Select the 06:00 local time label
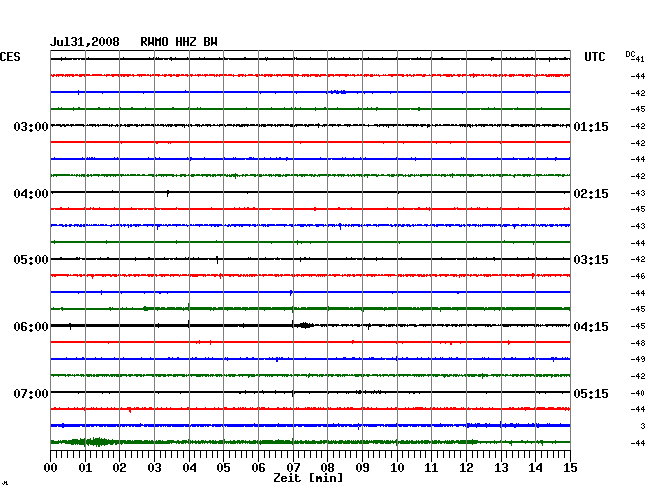The image size is (650, 494). pyautogui.click(x=31, y=327)
